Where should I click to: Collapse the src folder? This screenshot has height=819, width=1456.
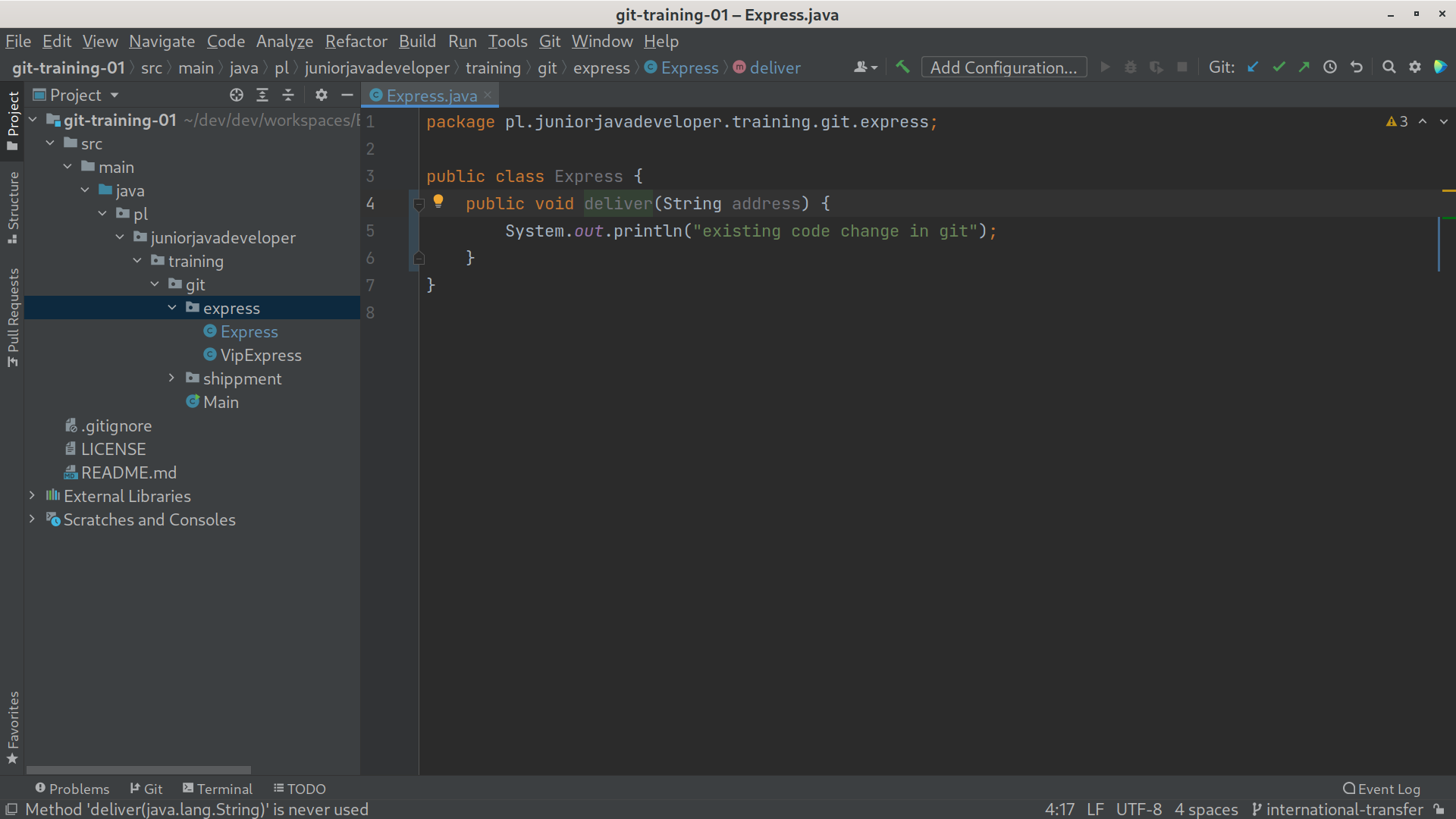[50, 143]
